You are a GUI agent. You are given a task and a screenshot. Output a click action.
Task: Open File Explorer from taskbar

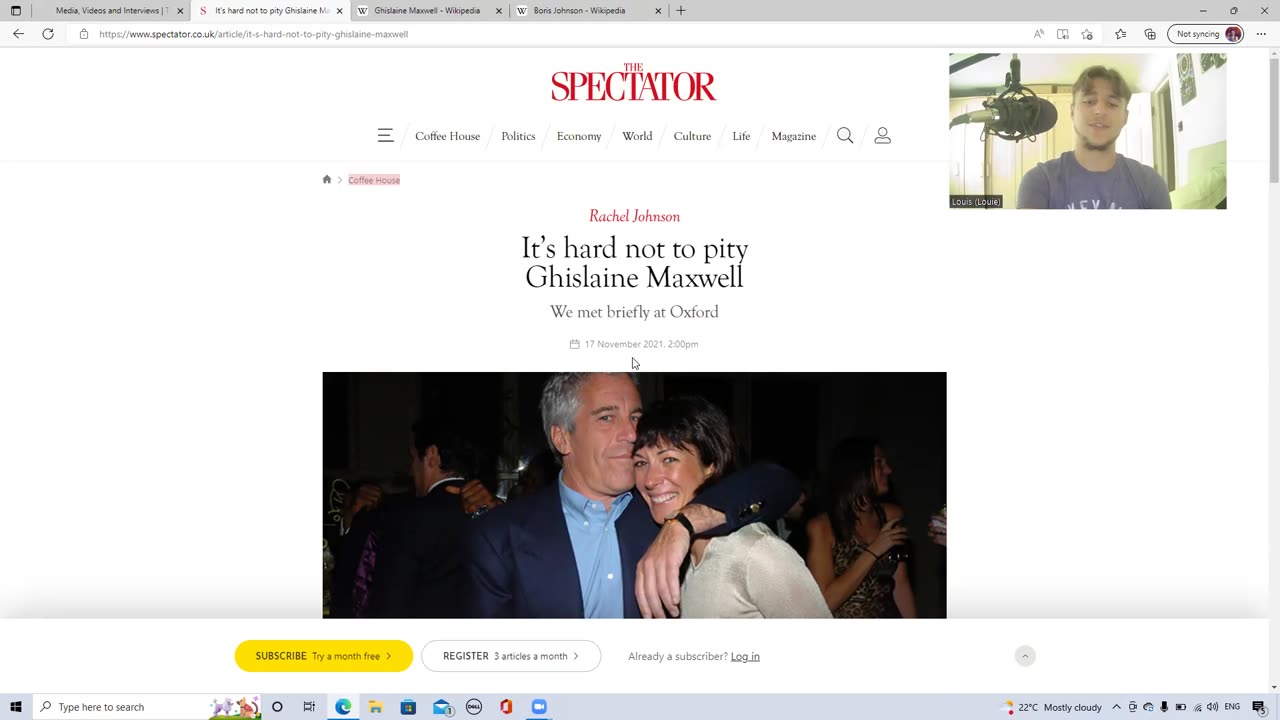tap(375, 707)
